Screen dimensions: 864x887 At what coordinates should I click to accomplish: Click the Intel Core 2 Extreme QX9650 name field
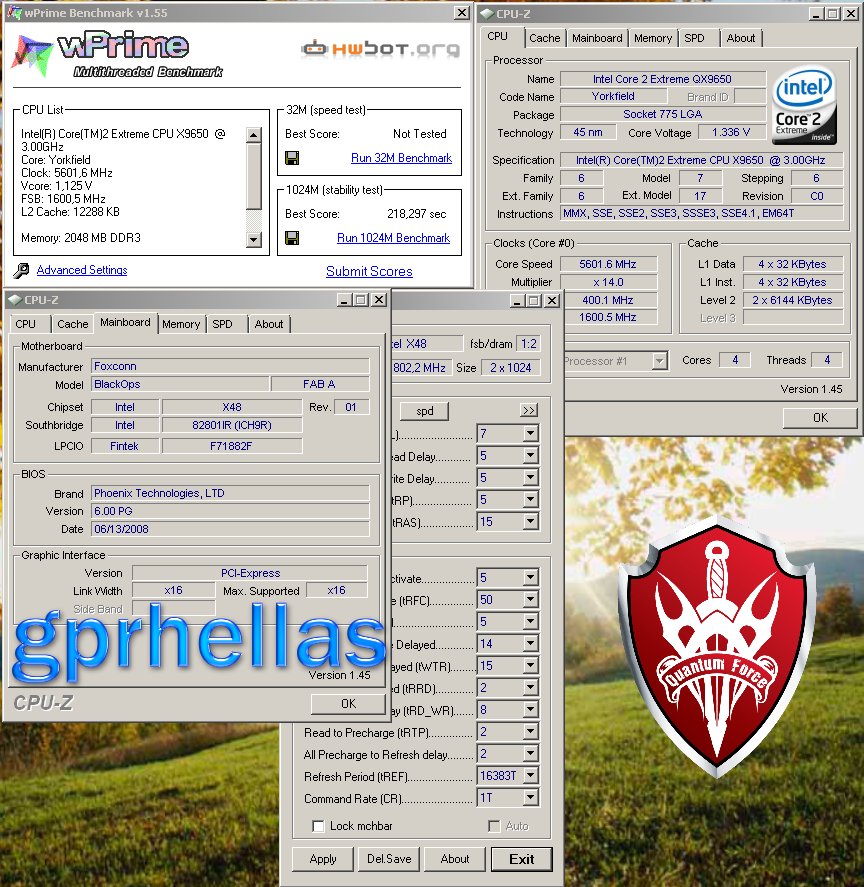point(662,79)
